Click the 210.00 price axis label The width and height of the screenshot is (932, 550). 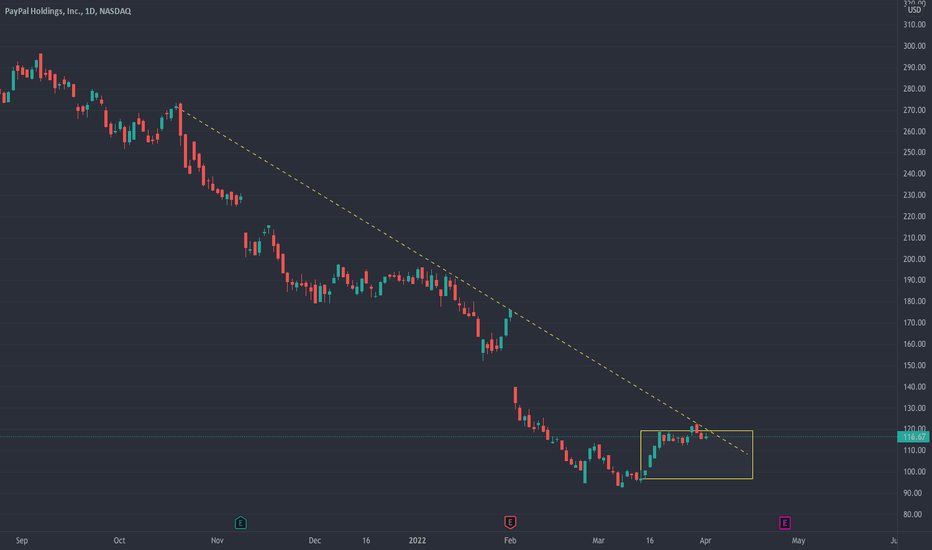click(x=914, y=238)
